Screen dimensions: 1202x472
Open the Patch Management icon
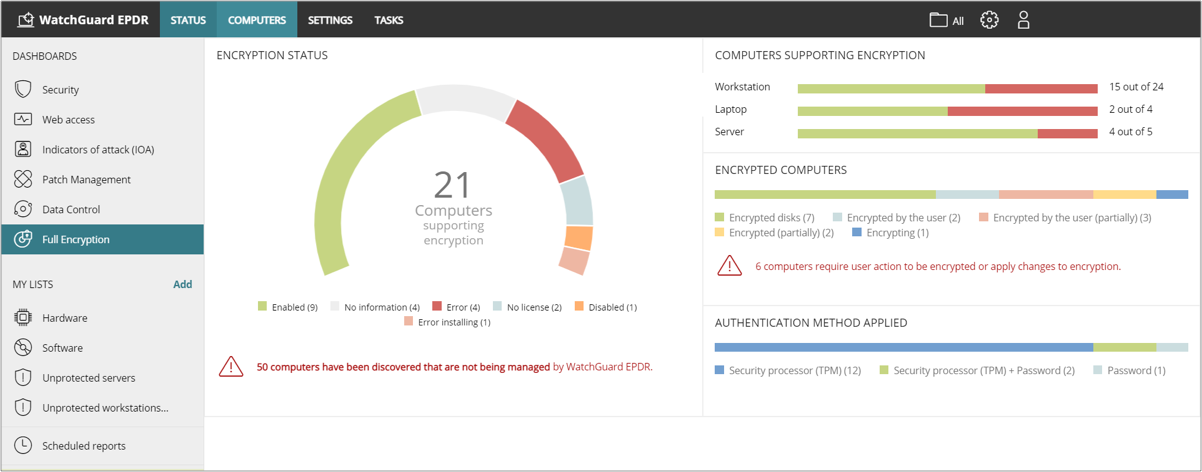click(x=23, y=179)
